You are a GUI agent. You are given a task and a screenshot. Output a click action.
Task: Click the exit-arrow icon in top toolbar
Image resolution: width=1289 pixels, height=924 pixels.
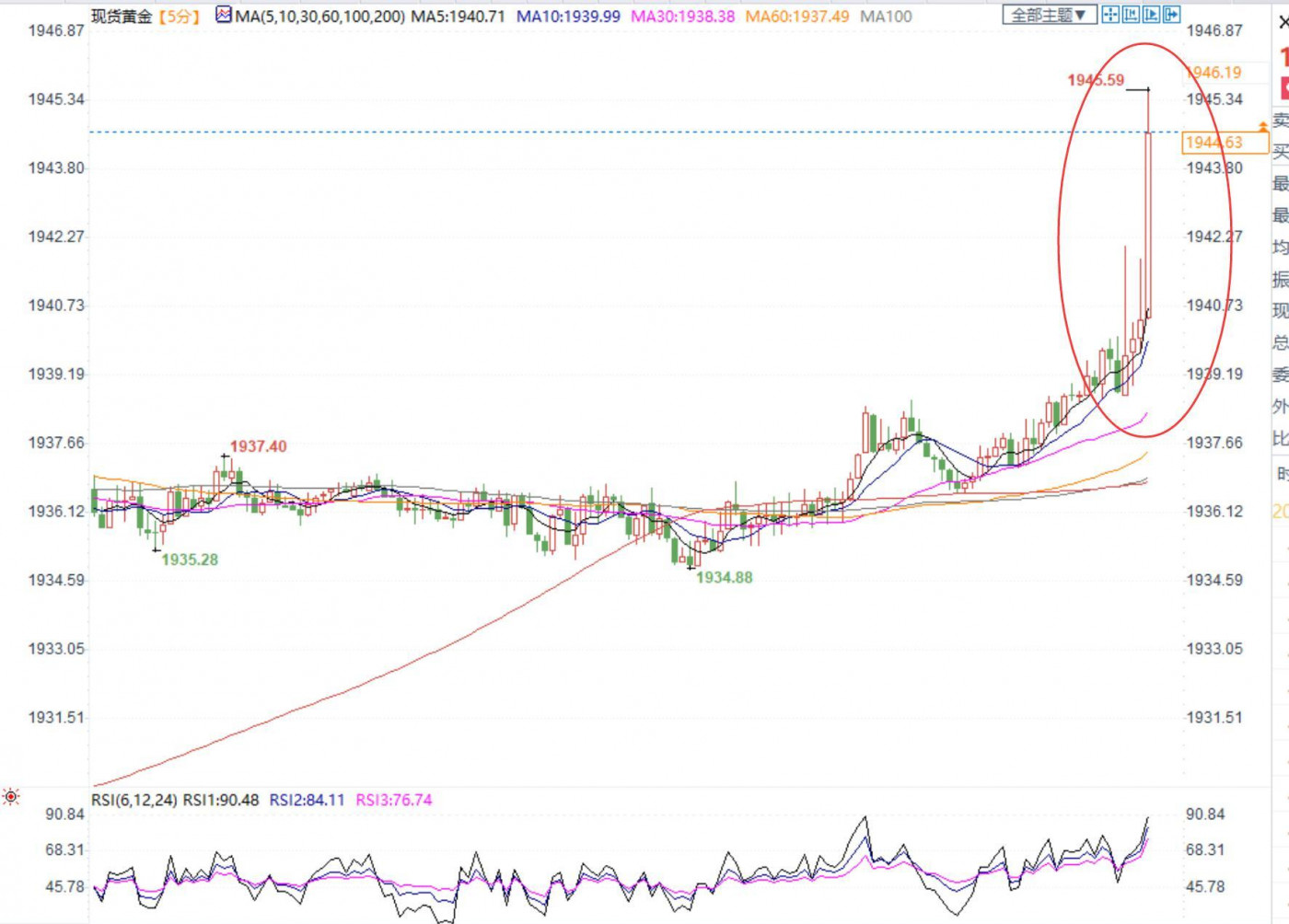1171,15
